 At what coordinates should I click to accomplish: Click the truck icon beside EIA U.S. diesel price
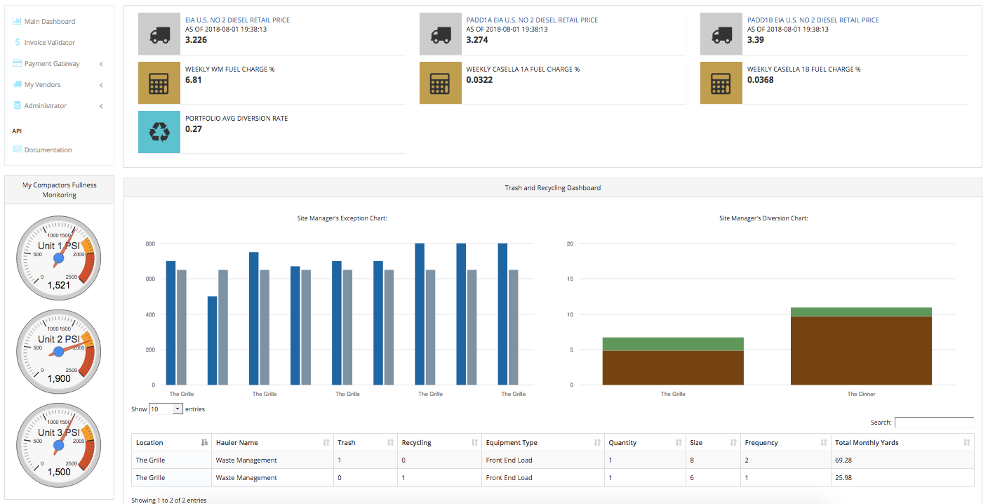158,34
